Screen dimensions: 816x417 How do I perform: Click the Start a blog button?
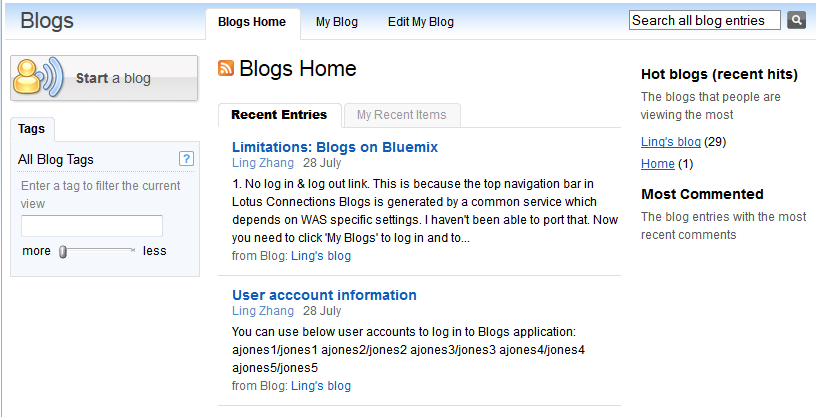point(104,78)
